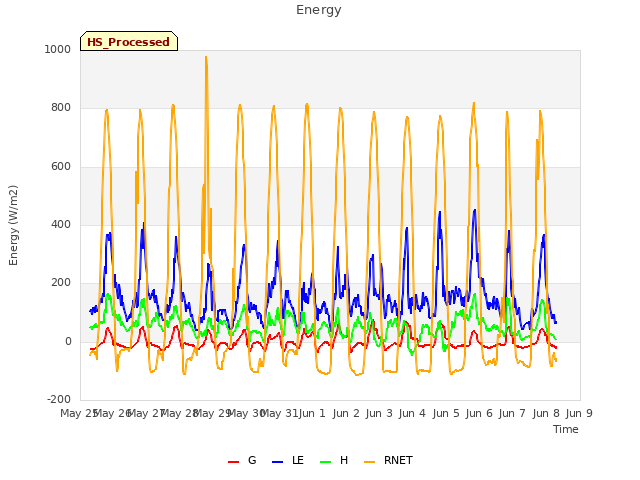Click the 800 y-axis tick label
Image resolution: width=640 pixels, height=480 pixels.
click(x=61, y=108)
